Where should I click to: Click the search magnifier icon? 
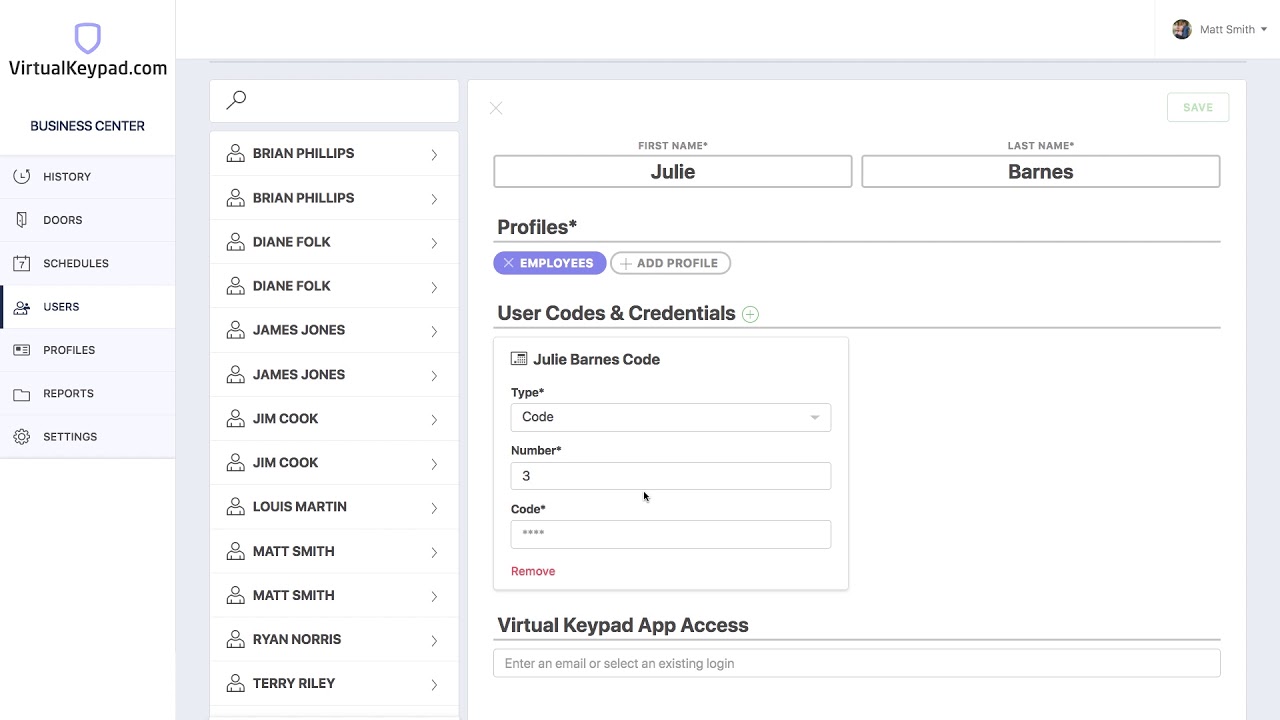pyautogui.click(x=236, y=100)
